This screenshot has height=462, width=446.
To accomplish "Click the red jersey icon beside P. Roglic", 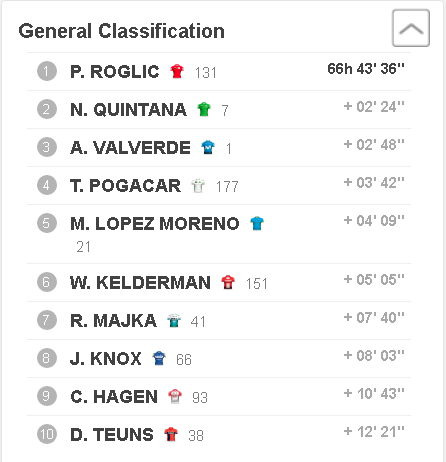I will pyautogui.click(x=177, y=71).
